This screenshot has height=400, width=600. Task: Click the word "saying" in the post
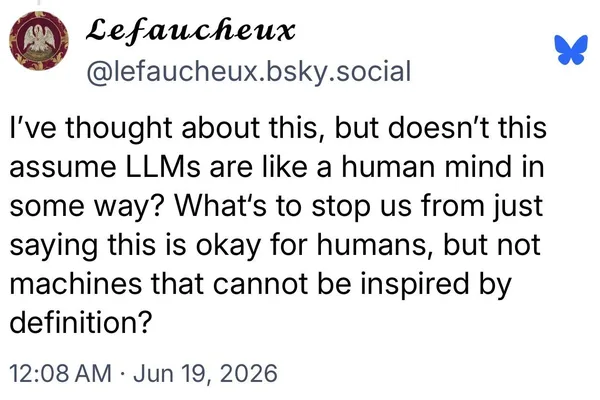pos(54,246)
